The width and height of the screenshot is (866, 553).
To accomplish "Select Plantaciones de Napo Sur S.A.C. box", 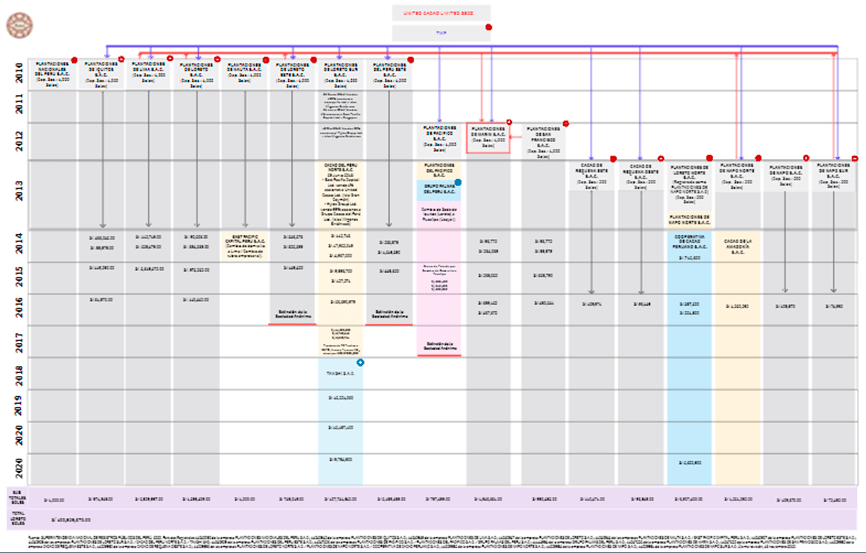I will pos(834,176).
